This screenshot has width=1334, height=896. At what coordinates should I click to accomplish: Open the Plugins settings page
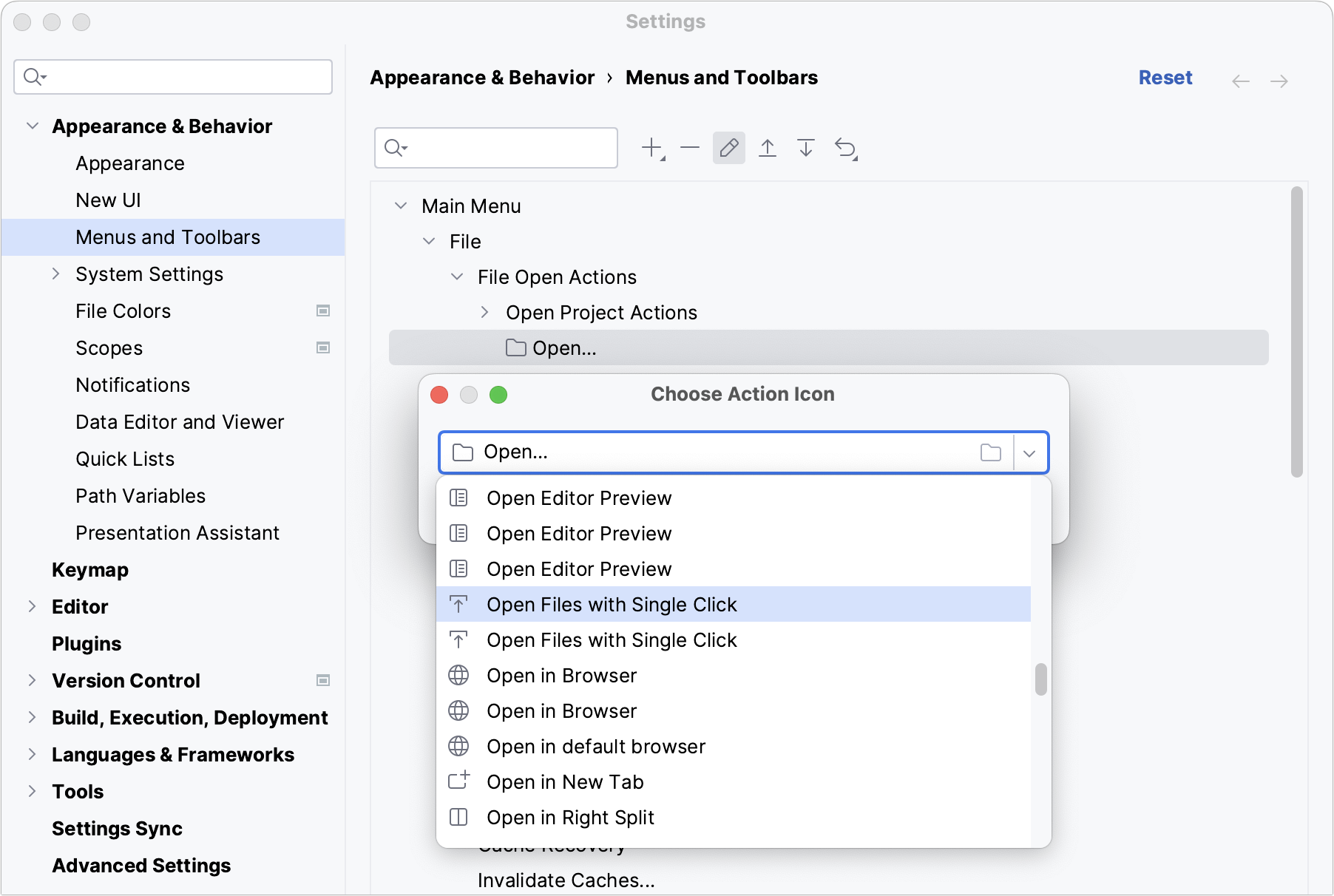87,644
